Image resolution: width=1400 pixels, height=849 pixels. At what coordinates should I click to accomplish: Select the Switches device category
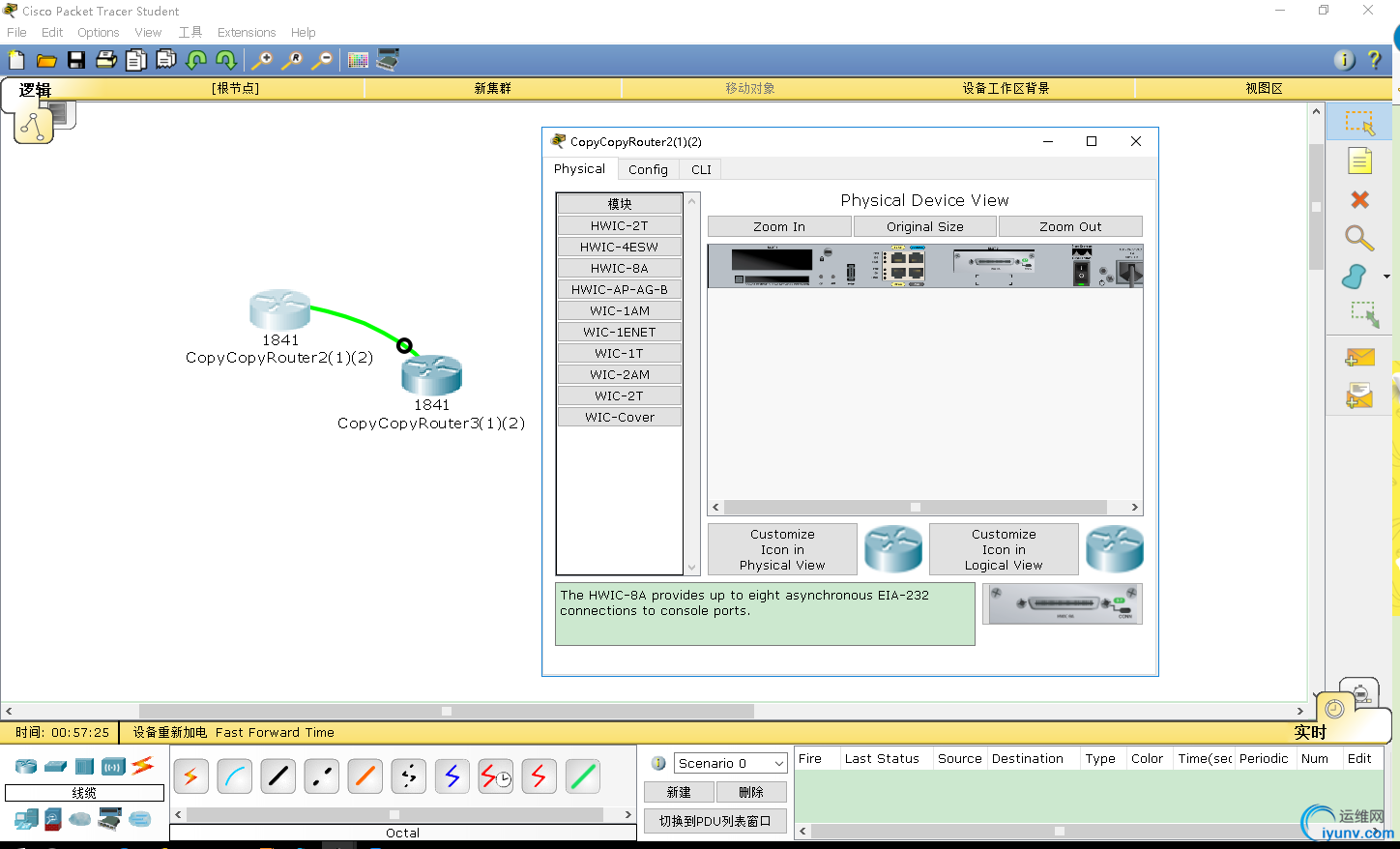pyautogui.click(x=56, y=766)
